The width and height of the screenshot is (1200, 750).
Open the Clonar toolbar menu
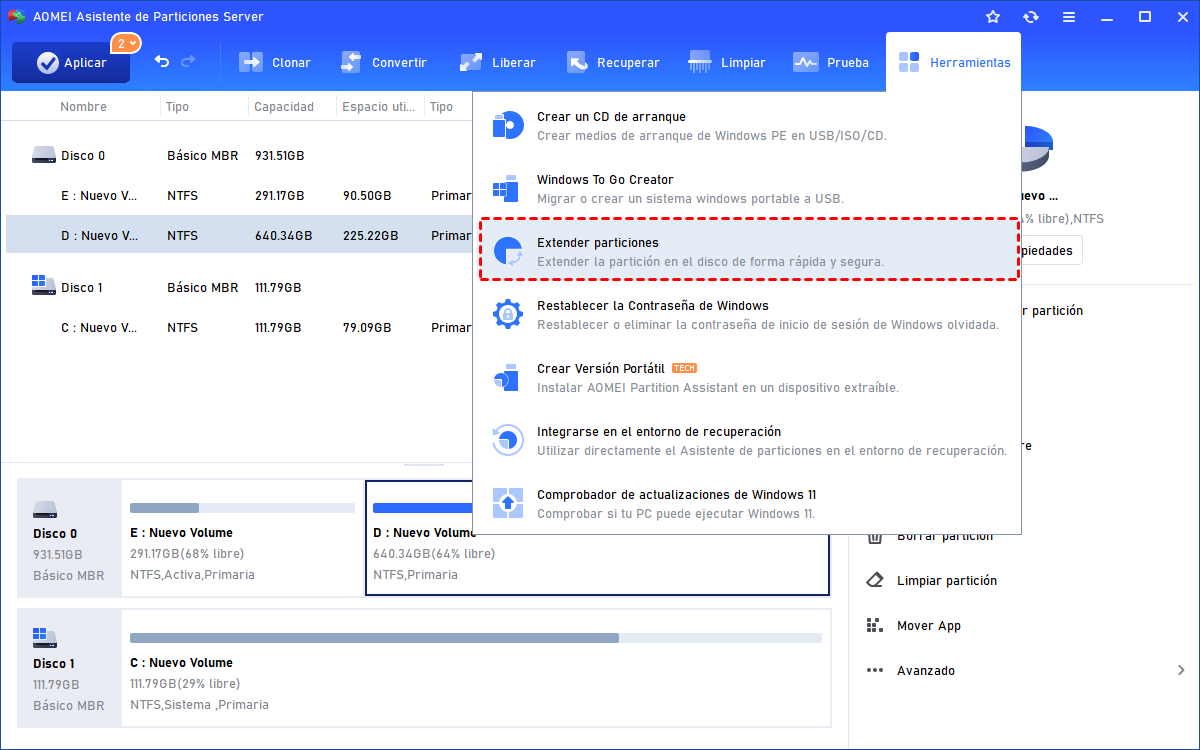[x=275, y=62]
